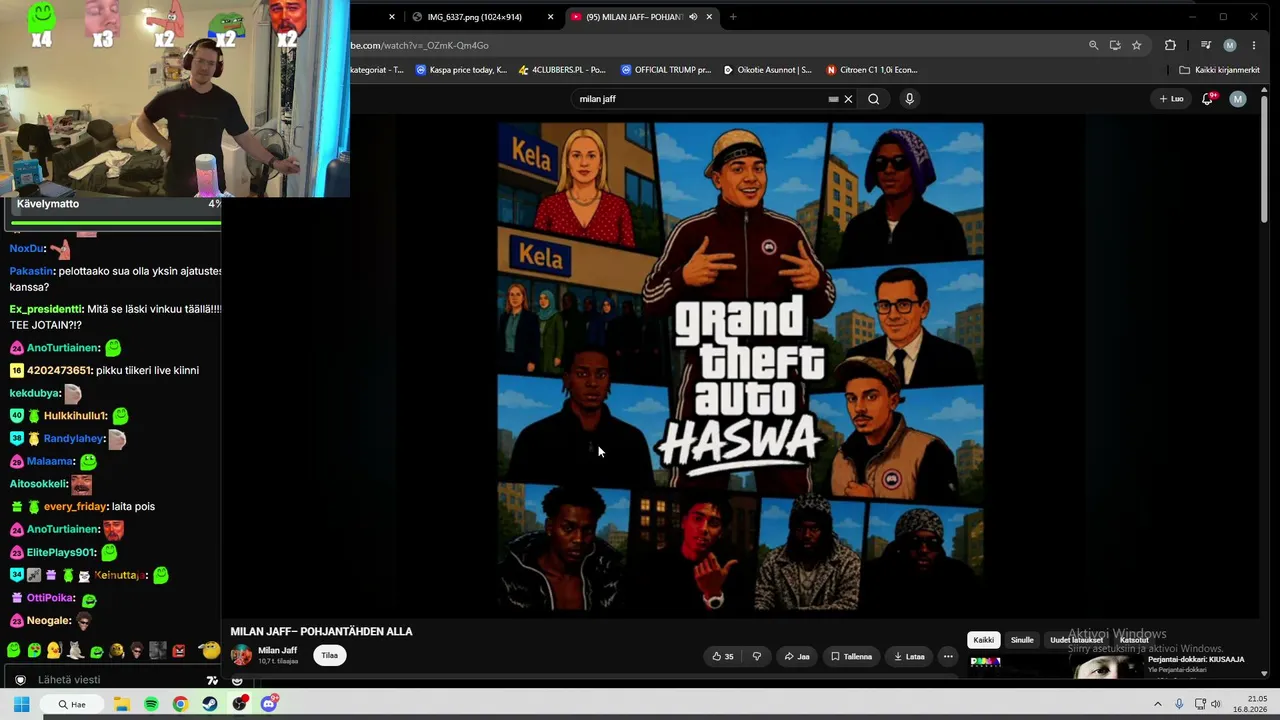Open Chrome media controls icon
Screen dimensions: 1280x720
1206,45
